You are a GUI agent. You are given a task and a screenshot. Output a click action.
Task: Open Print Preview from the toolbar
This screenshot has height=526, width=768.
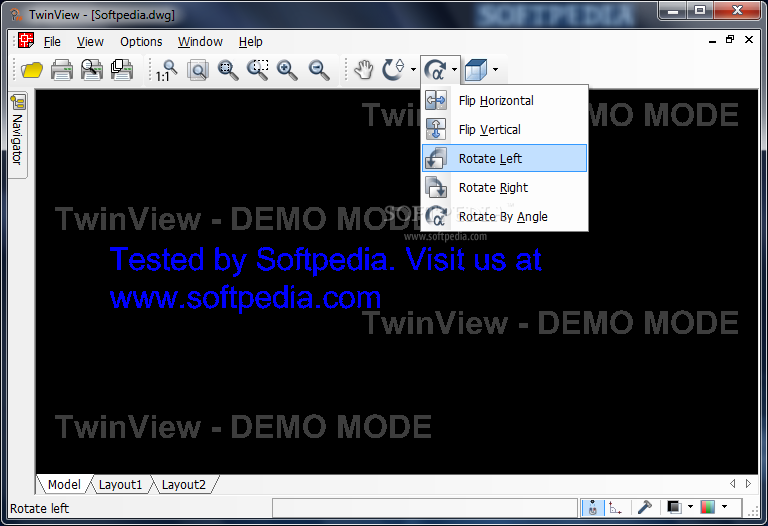tap(92, 70)
